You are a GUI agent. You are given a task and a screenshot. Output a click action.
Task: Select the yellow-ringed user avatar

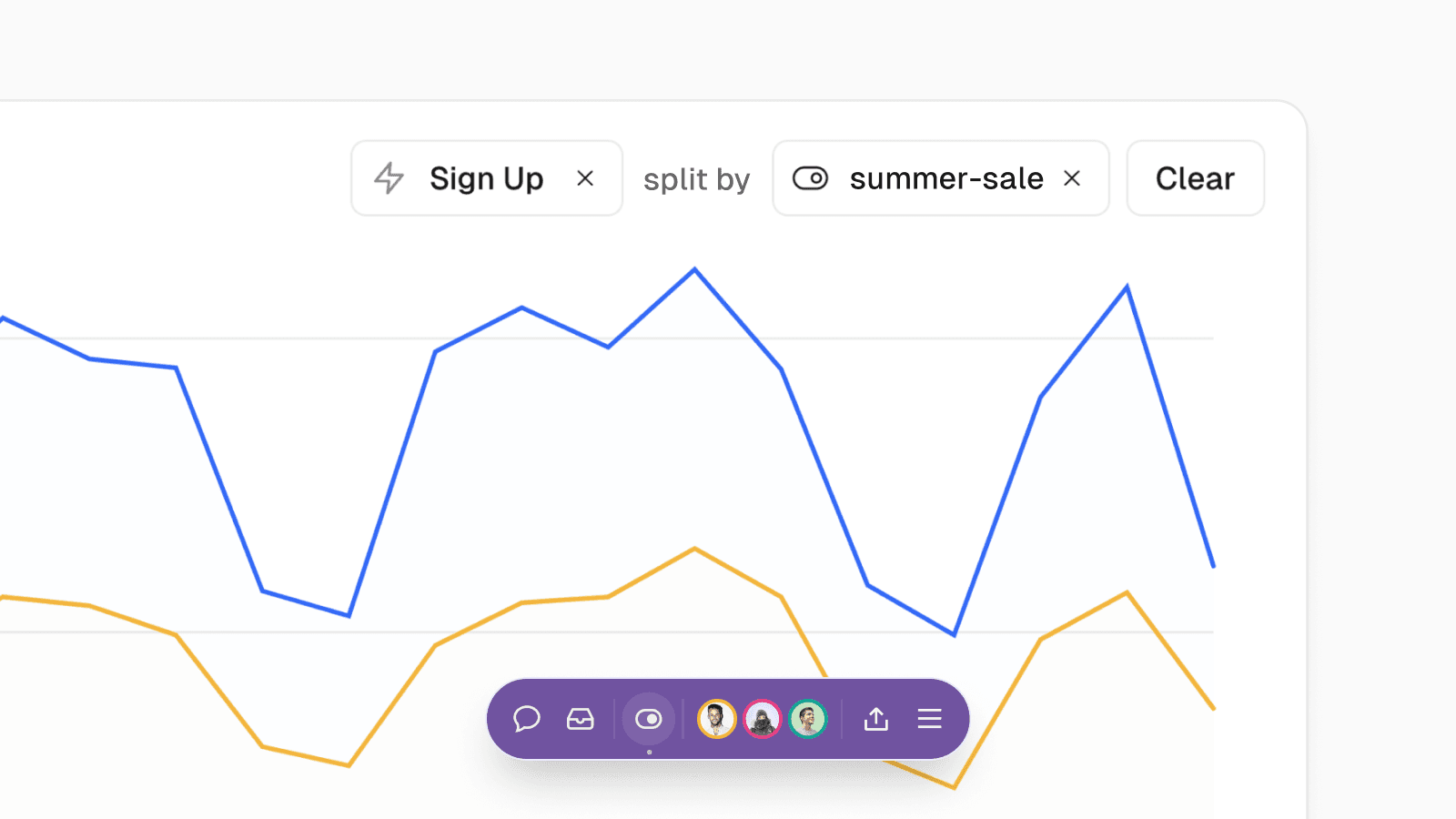click(x=717, y=719)
